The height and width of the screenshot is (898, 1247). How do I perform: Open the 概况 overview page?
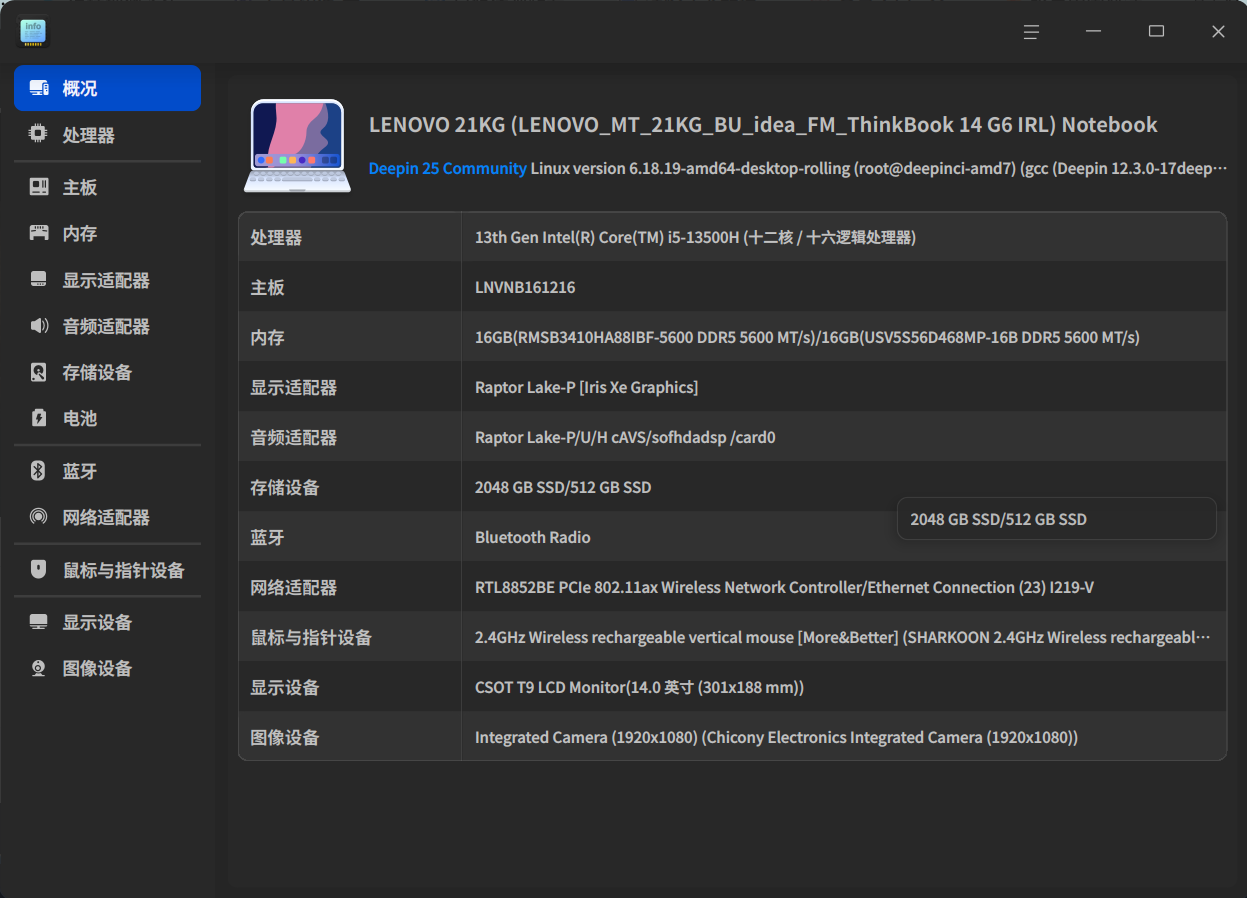point(107,88)
